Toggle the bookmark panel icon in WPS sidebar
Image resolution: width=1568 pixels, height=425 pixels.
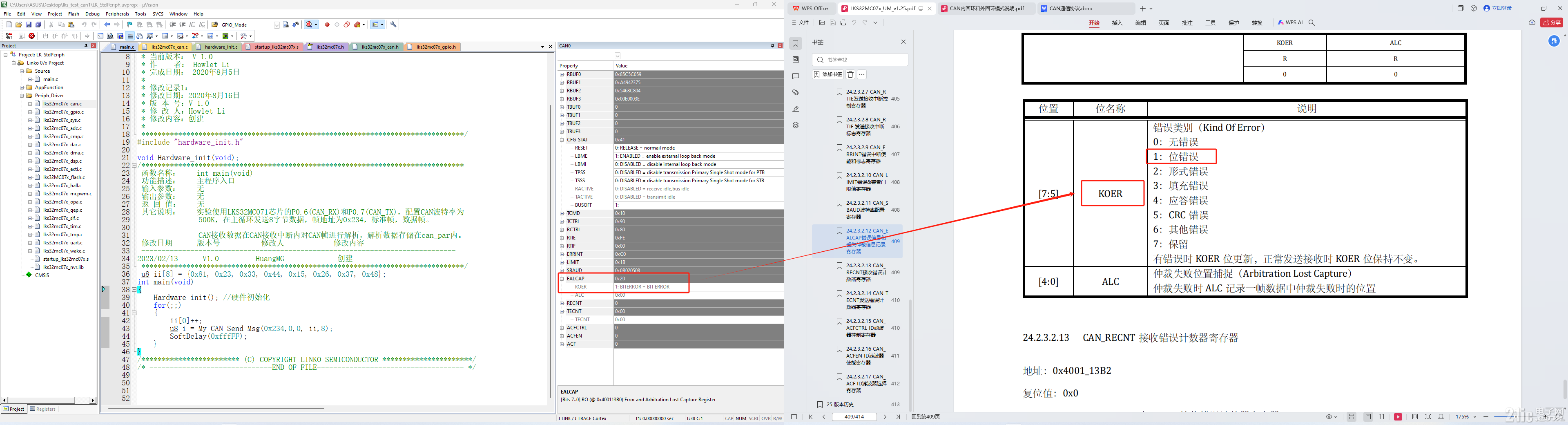pos(796,43)
